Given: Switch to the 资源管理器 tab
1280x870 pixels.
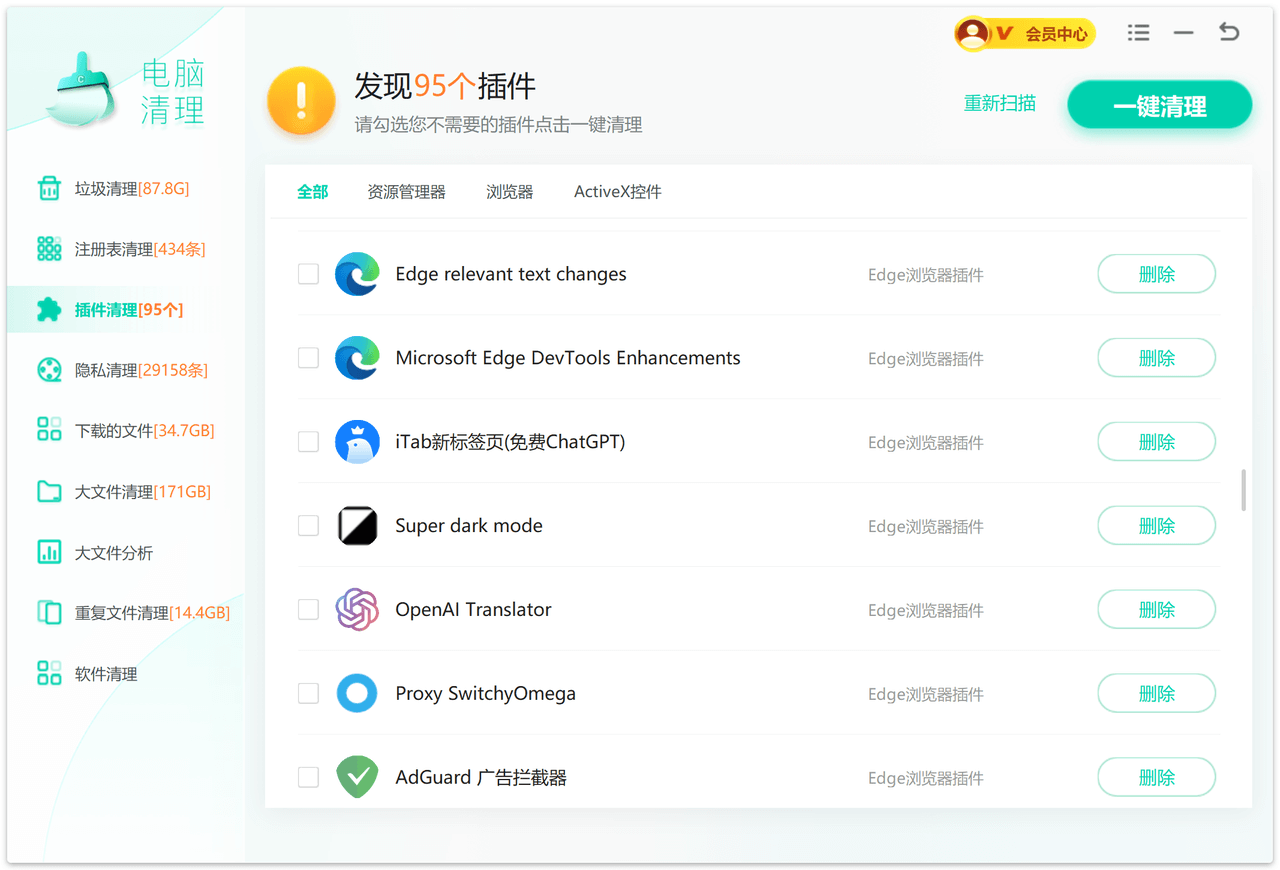Looking at the screenshot, I should [x=406, y=192].
